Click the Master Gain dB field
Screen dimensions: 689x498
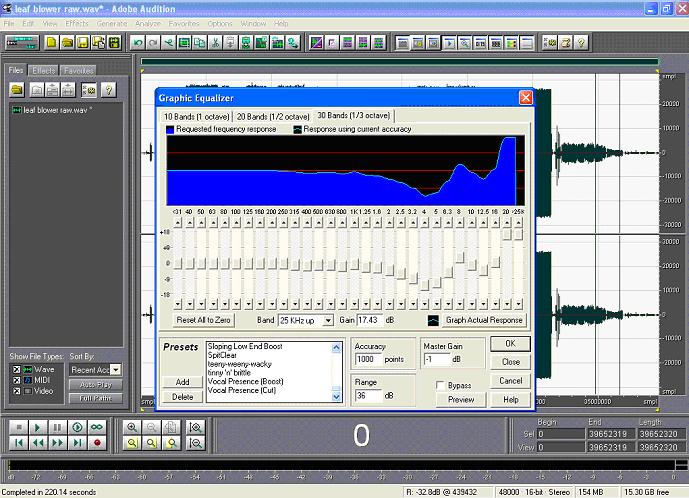coord(437,359)
